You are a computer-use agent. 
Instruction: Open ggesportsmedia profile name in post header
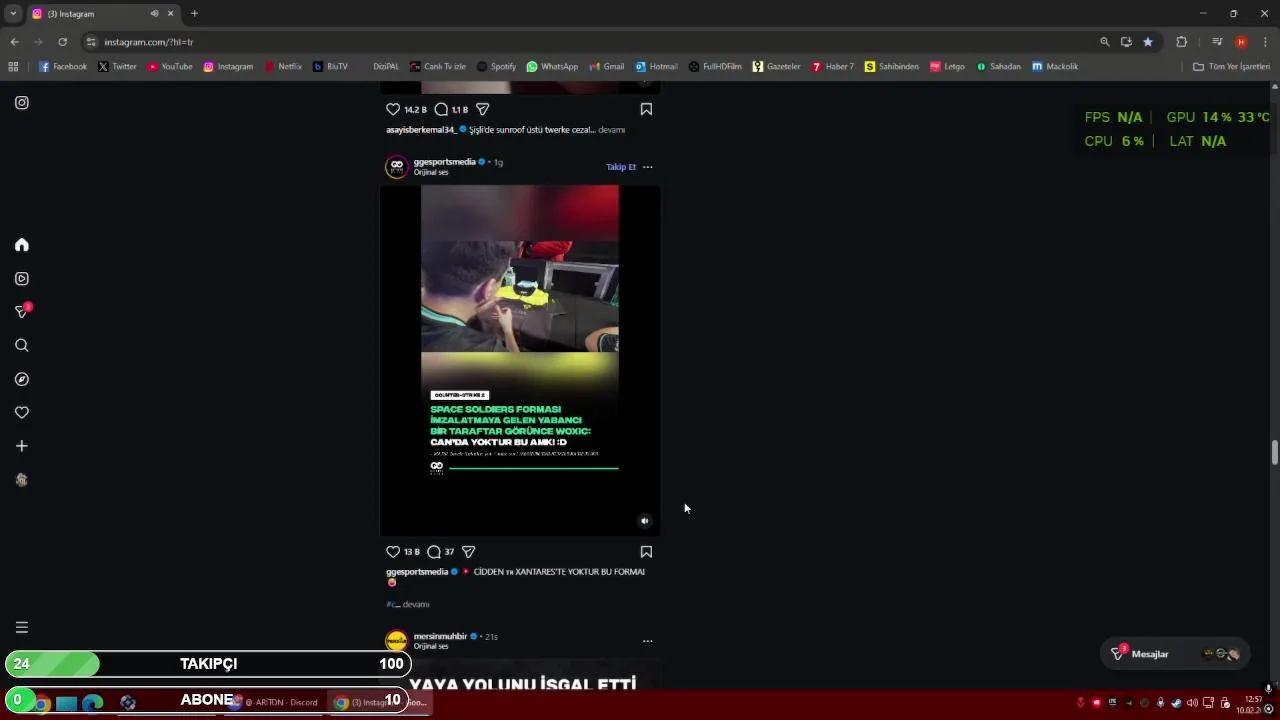coord(445,162)
